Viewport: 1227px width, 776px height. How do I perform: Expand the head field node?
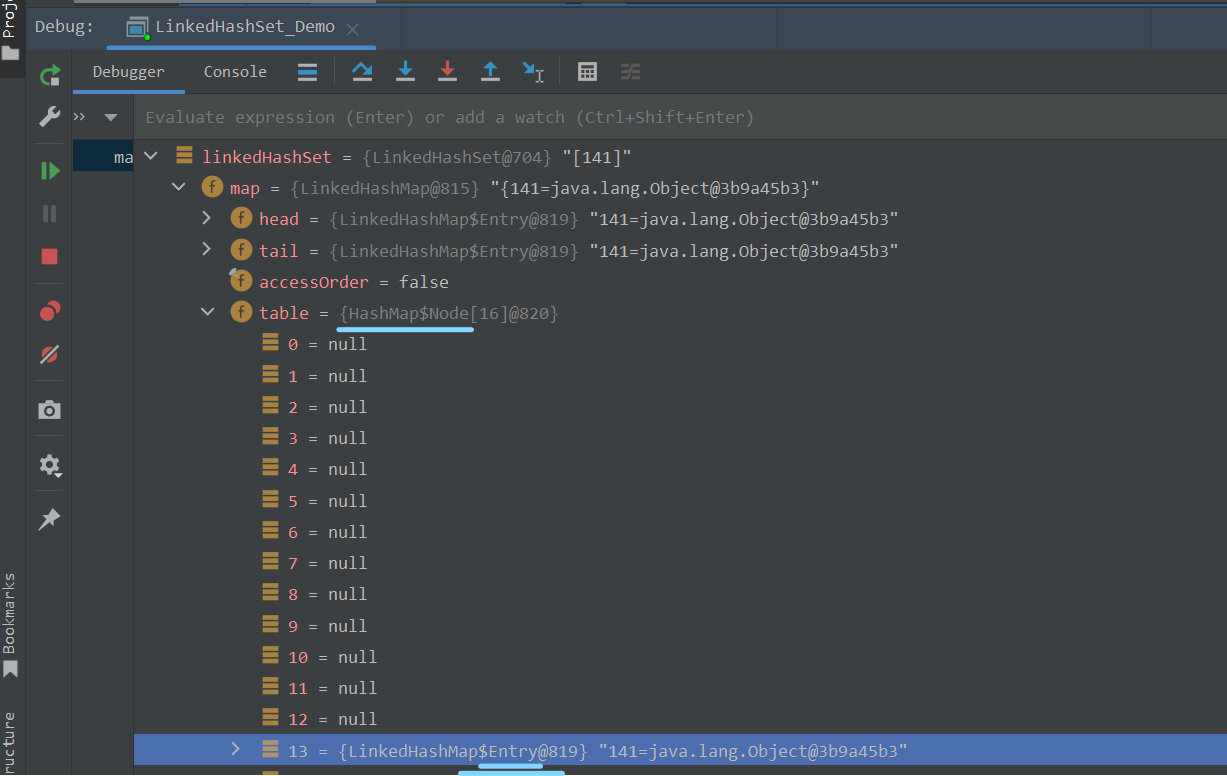point(207,218)
